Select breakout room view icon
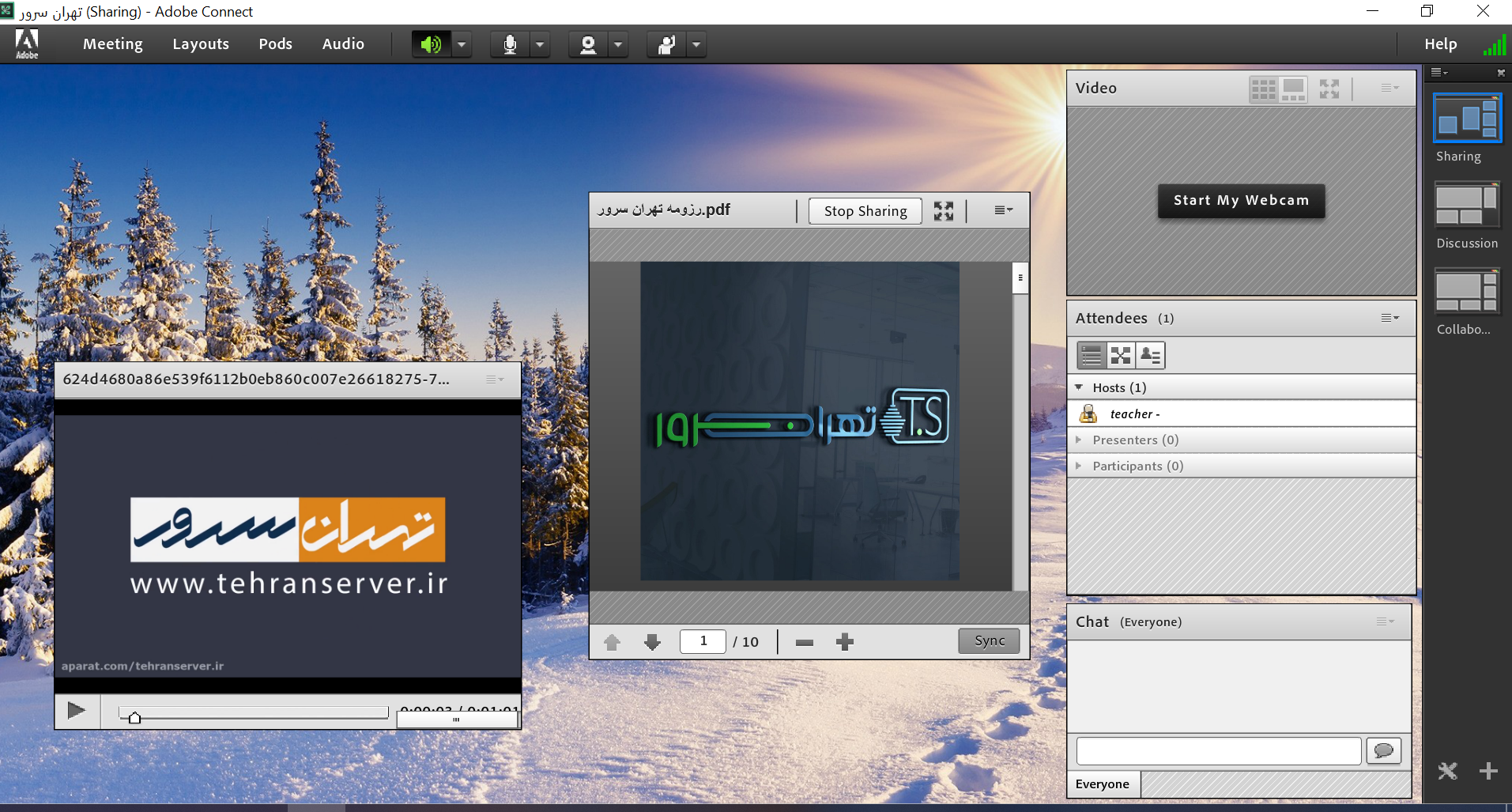 pyautogui.click(x=1121, y=356)
